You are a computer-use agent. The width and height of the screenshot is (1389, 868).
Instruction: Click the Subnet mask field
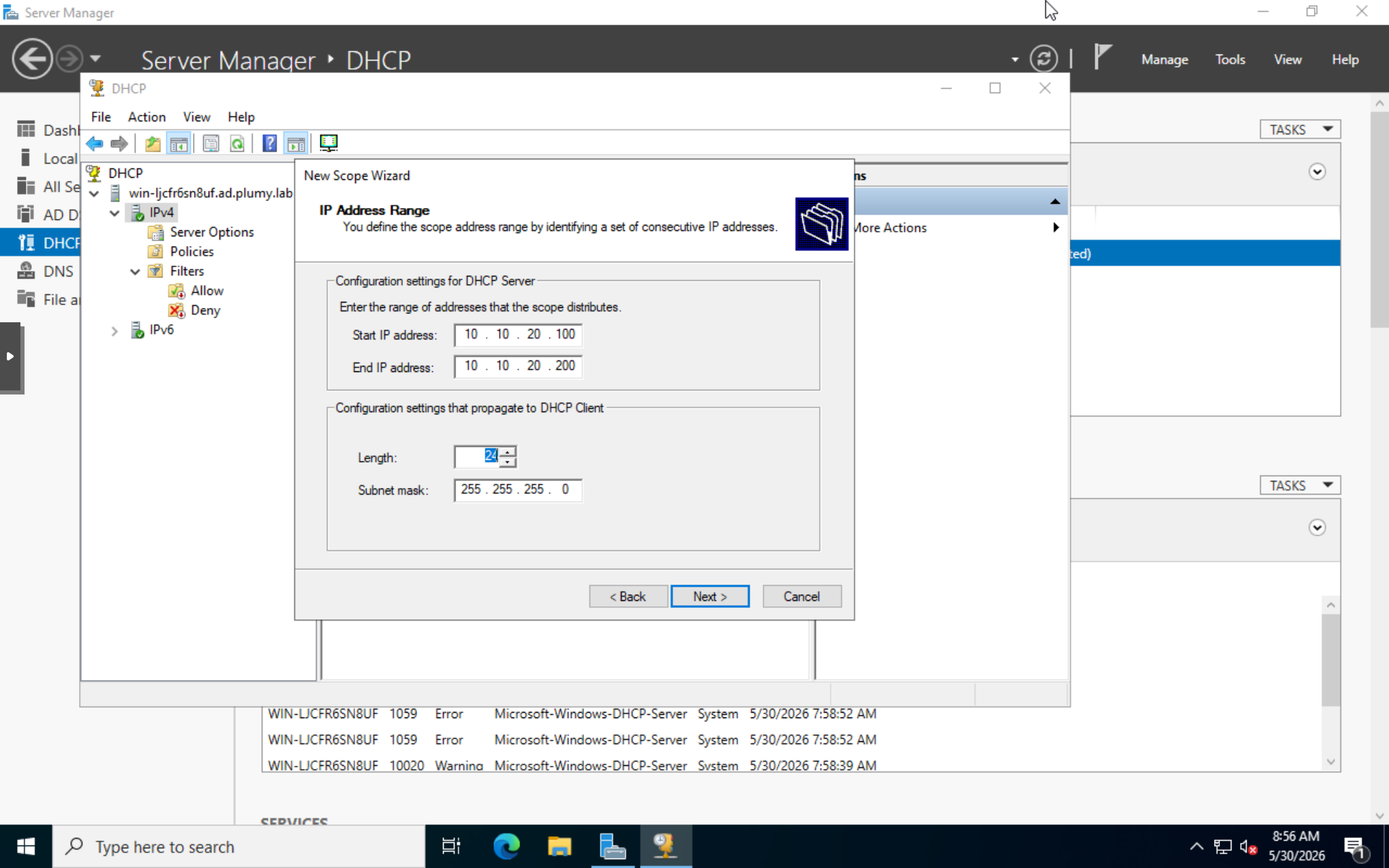[518, 490]
